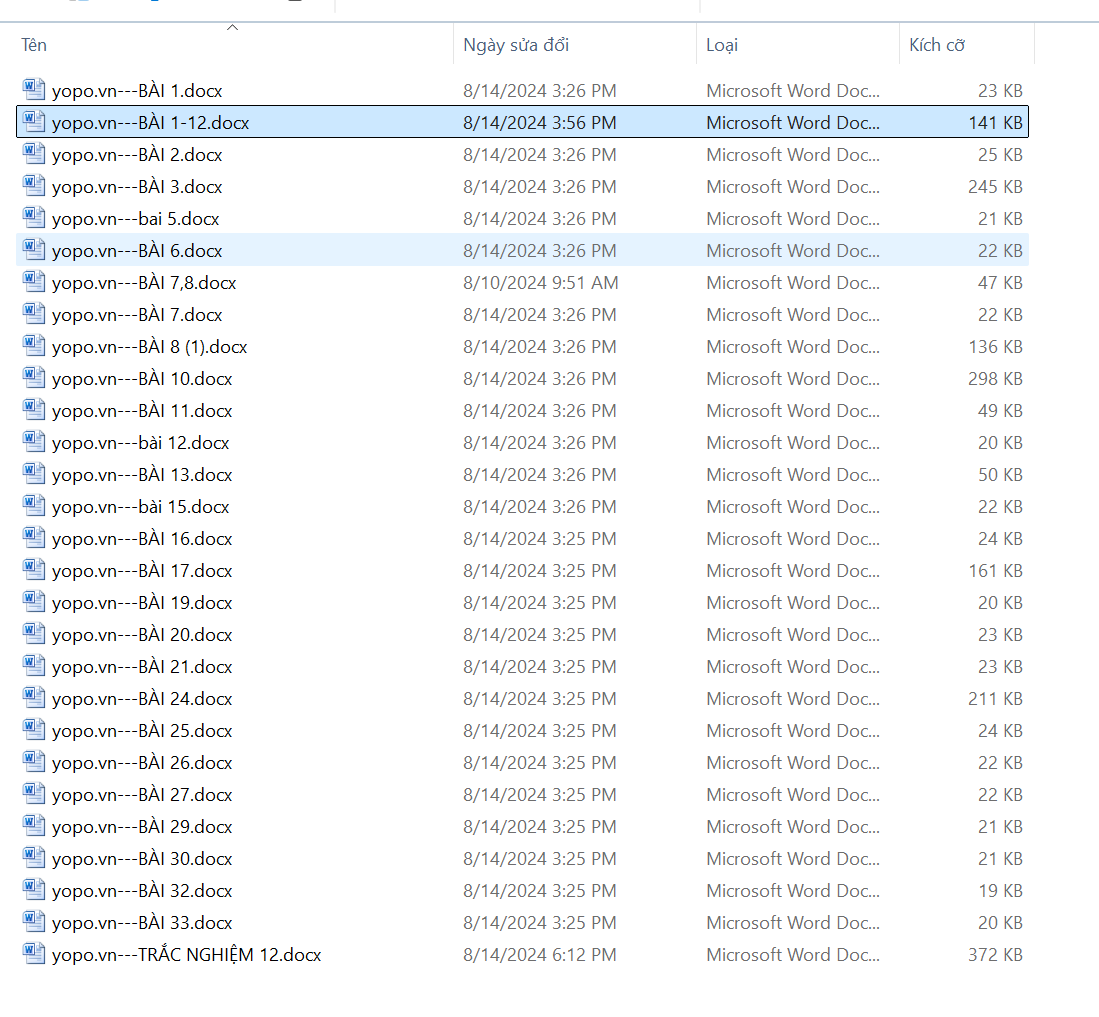Sort by the Ngày sửa đổi column
Image resolution: width=1099 pixels, height=1017 pixels.
[x=516, y=45]
